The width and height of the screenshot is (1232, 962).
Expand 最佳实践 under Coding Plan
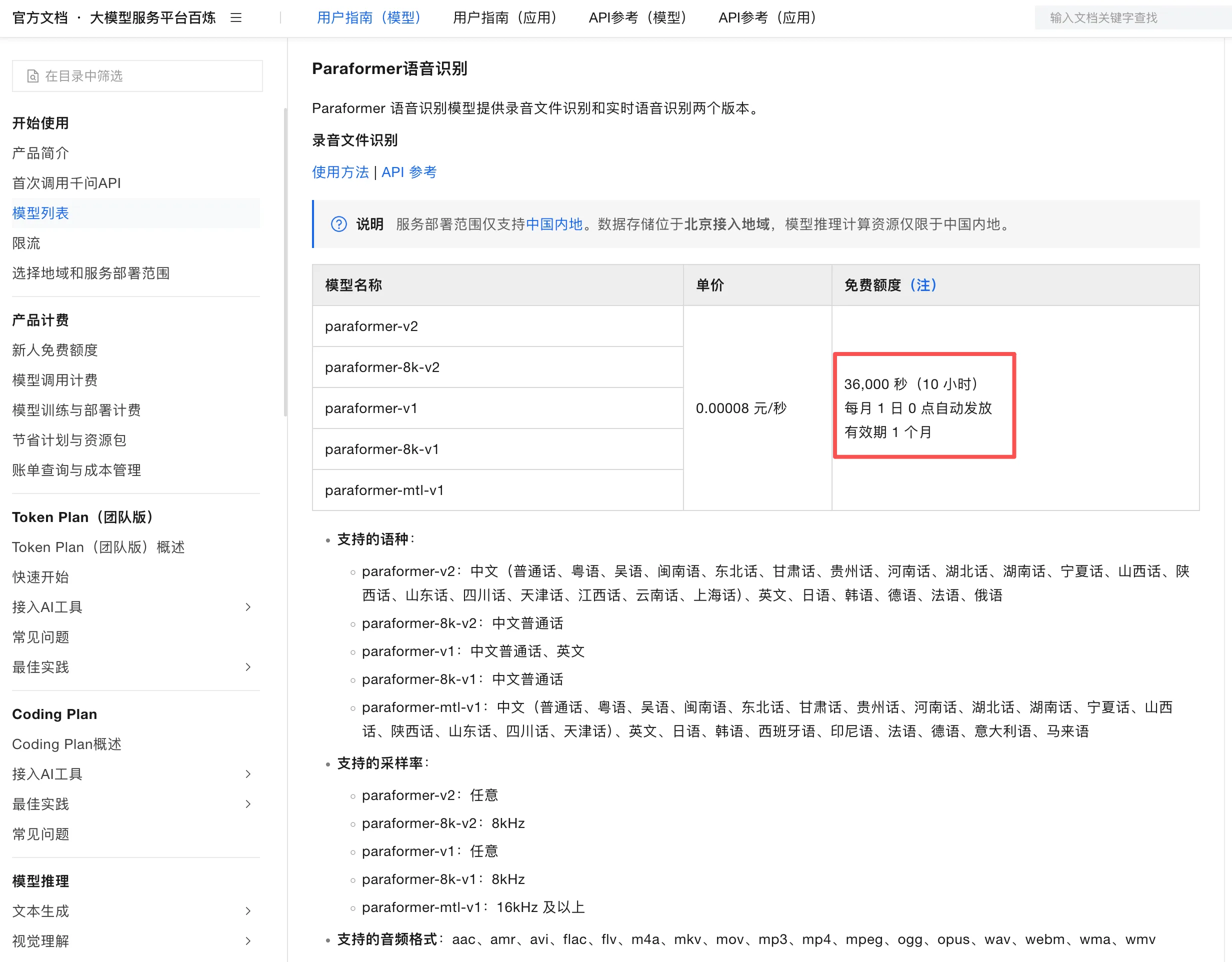[247, 804]
